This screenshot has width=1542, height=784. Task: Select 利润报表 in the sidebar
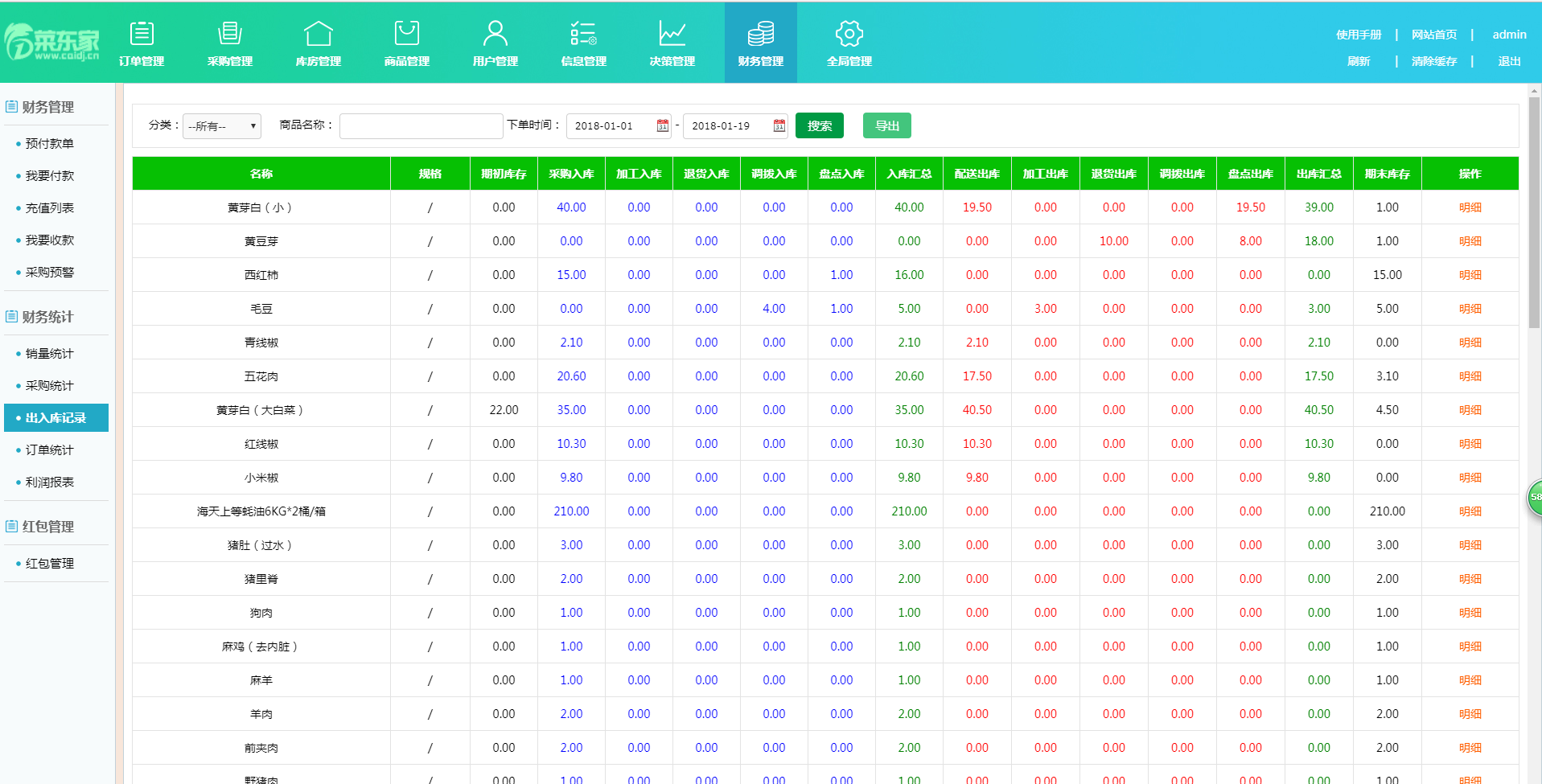click(50, 482)
